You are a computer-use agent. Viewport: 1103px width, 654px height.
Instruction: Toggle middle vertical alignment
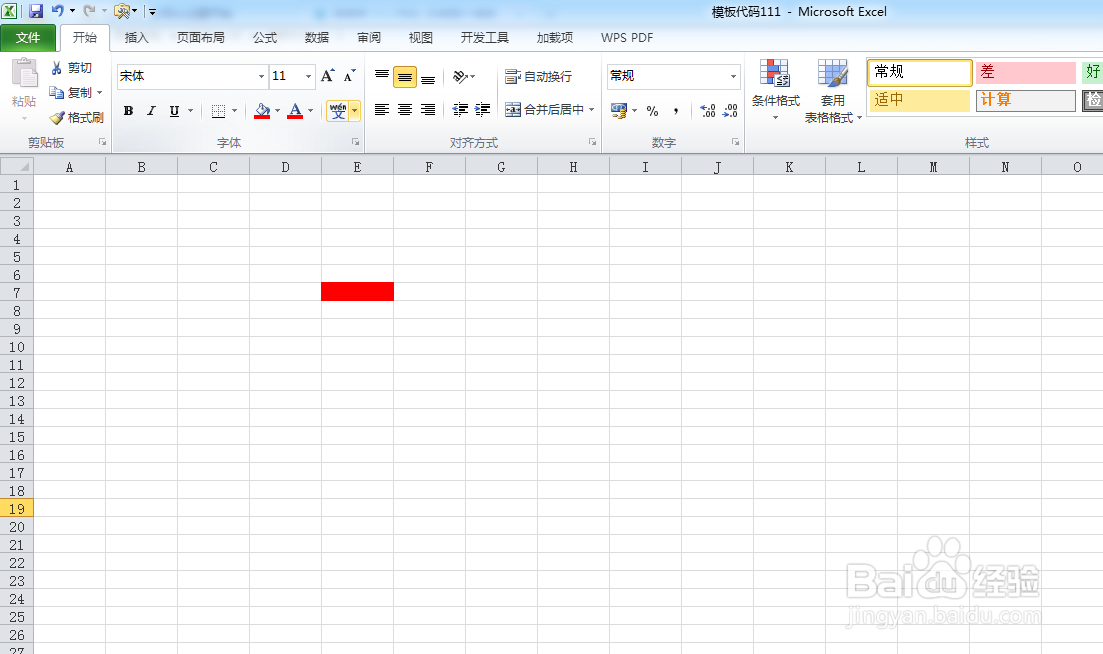pos(404,76)
